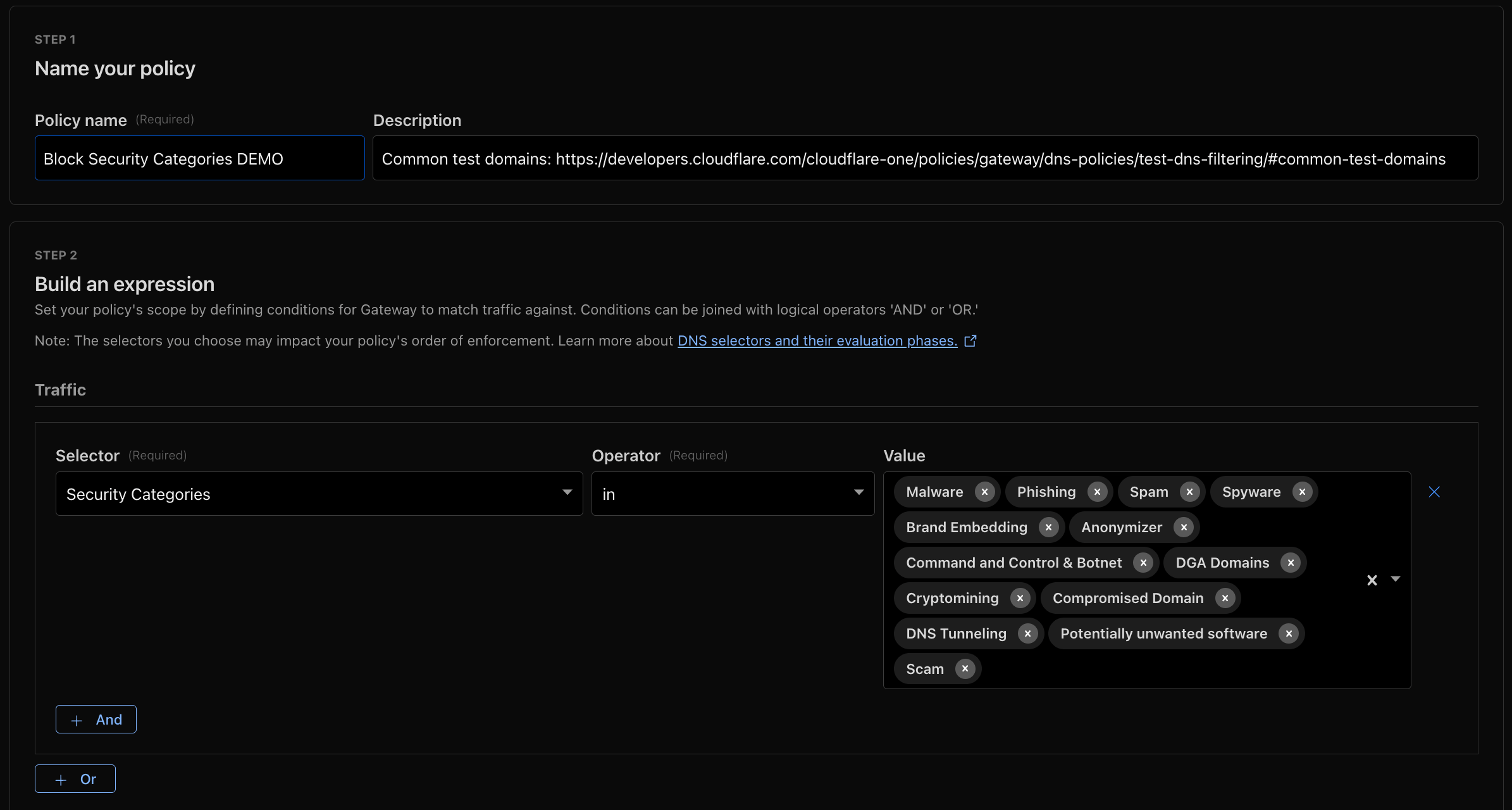The image size is (1512, 810).
Task: Remove the Spam value tag
Action: (x=1189, y=492)
